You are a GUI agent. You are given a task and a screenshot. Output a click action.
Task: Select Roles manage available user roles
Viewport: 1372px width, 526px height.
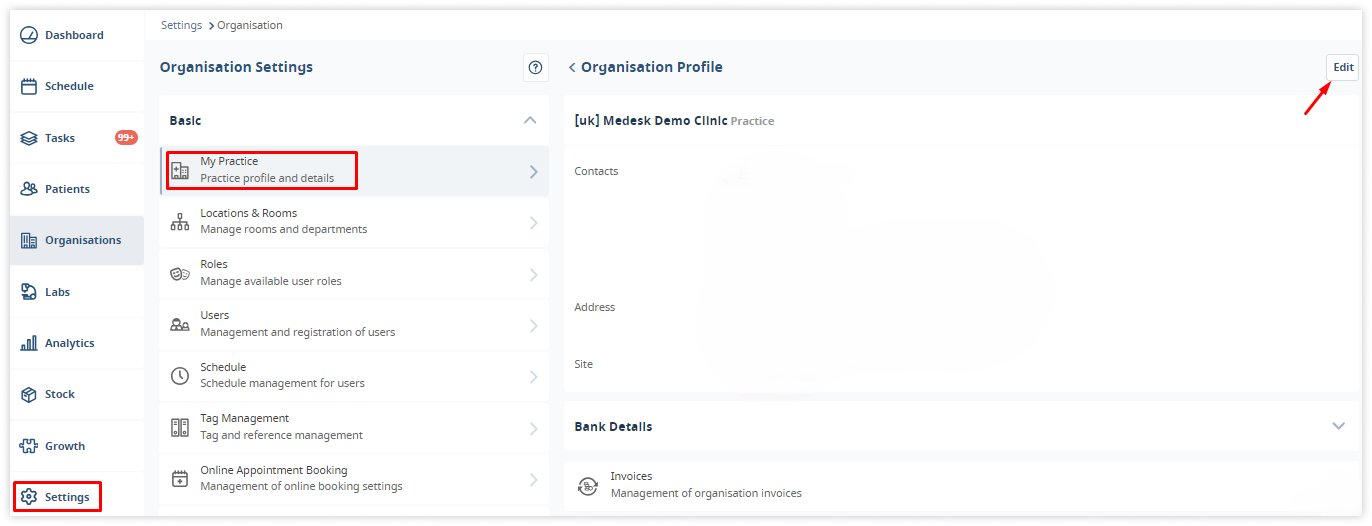coord(354,273)
